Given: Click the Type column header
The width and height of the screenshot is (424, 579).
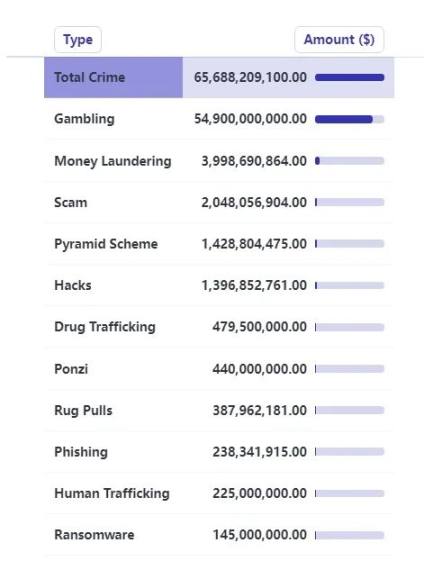Looking at the screenshot, I should point(78,40).
